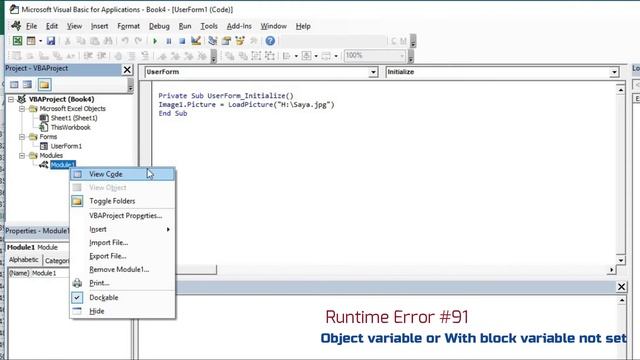Viewport: 640px width, 360px height.
Task: Close the bottom pane with X button
Action: pos(621,287)
